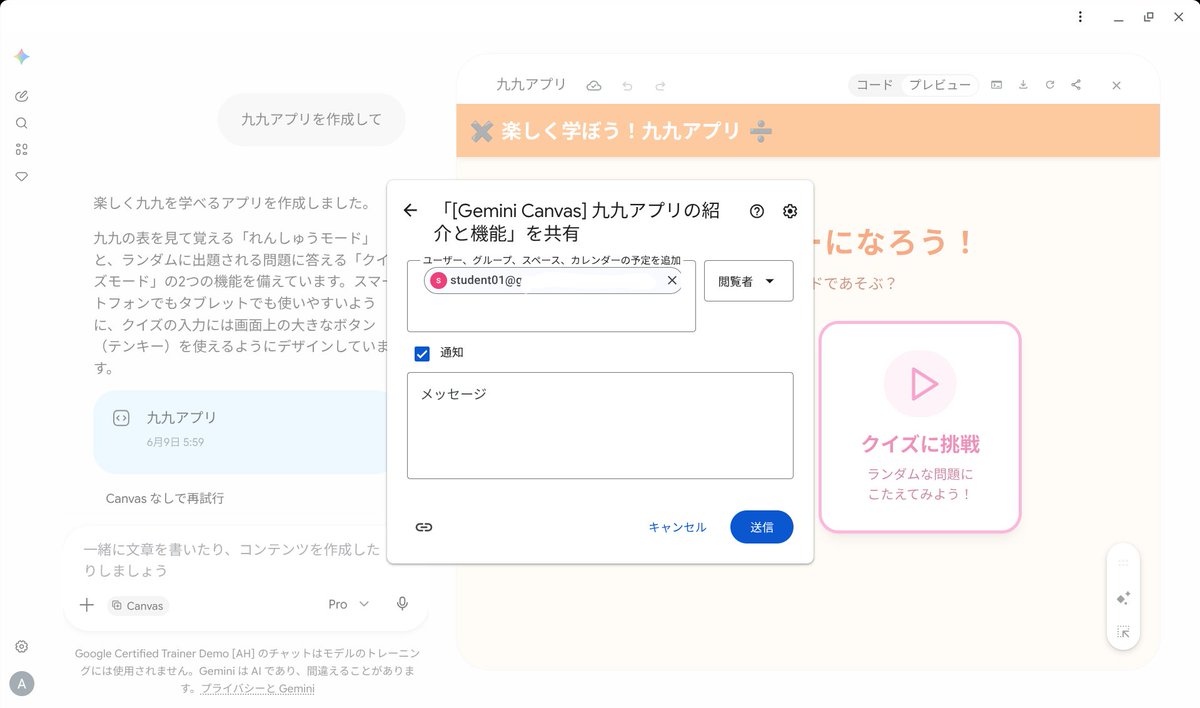
Task: Open sidebar settings gear at bottom
Action: click(21, 647)
